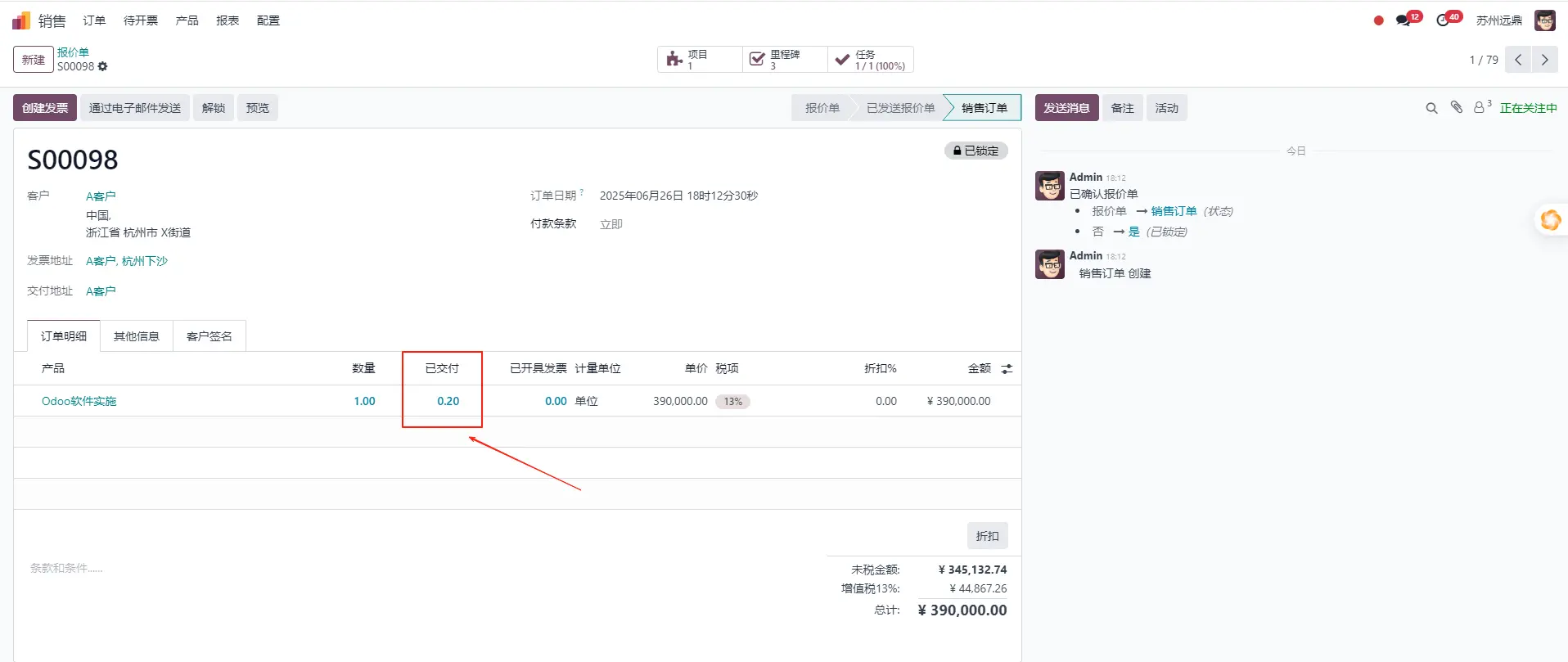Click the 新建 button

tap(34, 60)
